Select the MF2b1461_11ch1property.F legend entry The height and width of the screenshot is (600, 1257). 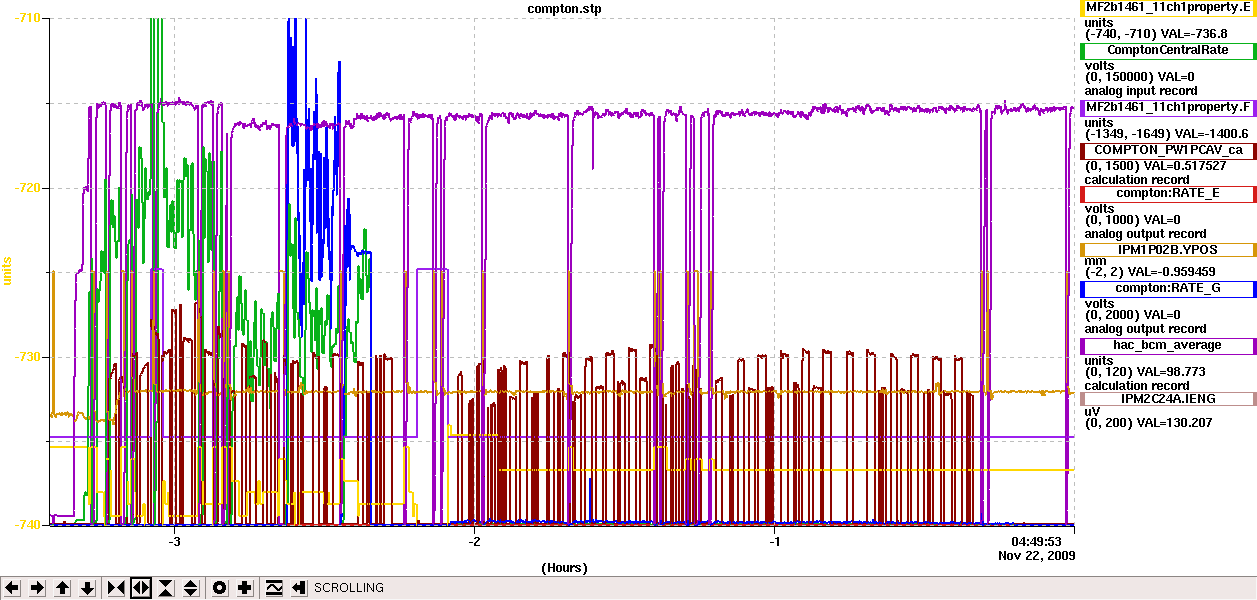click(1168, 107)
